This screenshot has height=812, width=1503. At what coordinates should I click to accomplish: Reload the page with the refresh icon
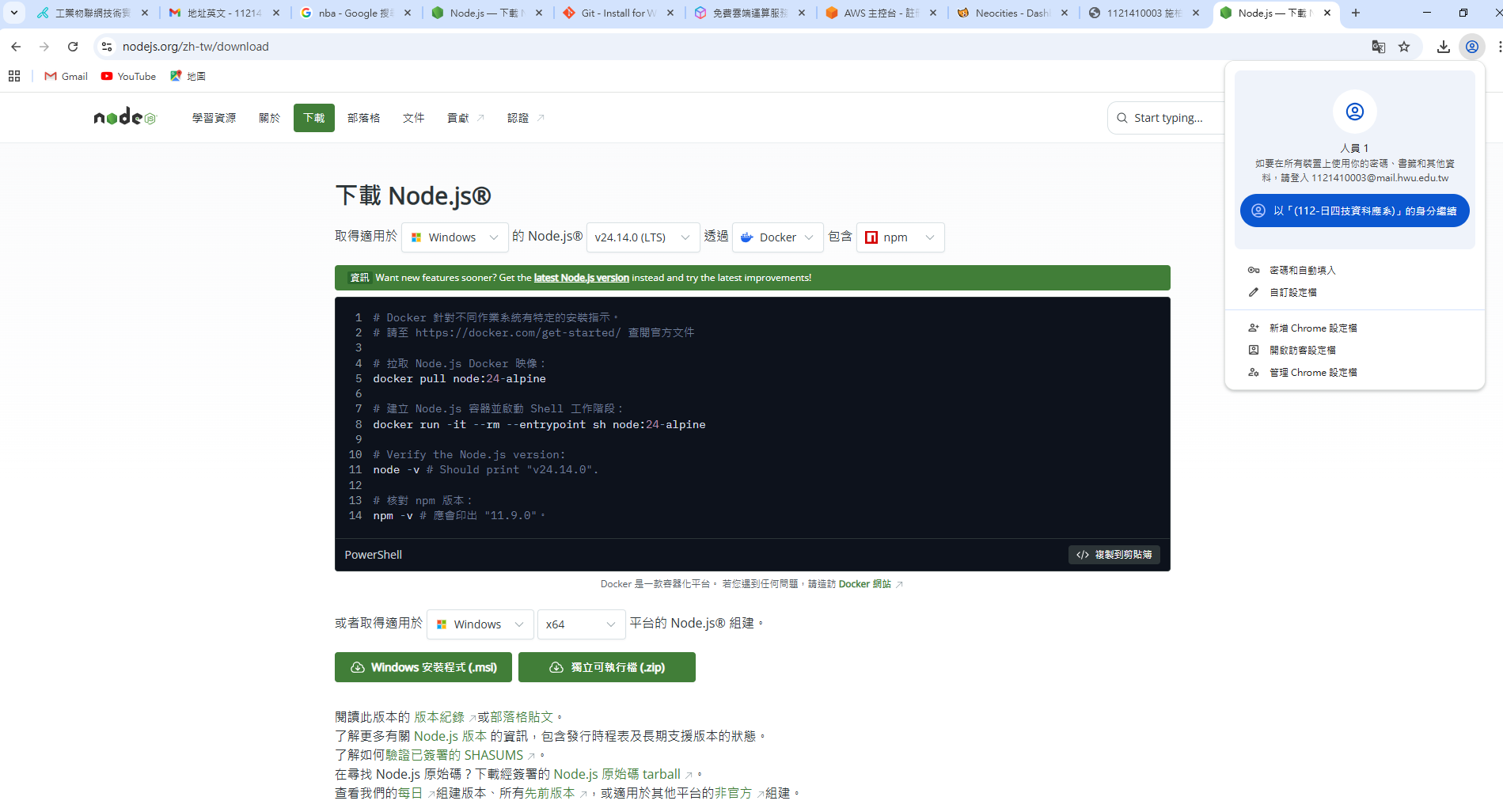(73, 47)
